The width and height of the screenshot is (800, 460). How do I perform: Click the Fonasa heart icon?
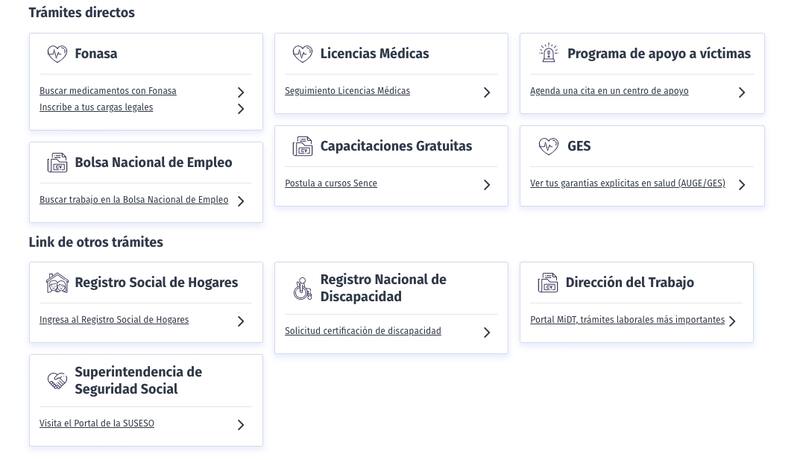pos(57,54)
